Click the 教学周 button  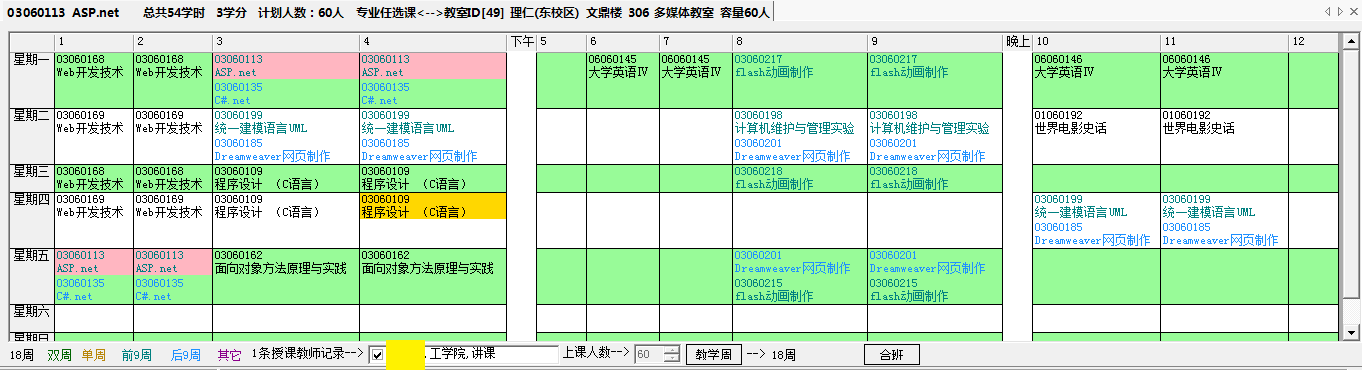point(714,355)
